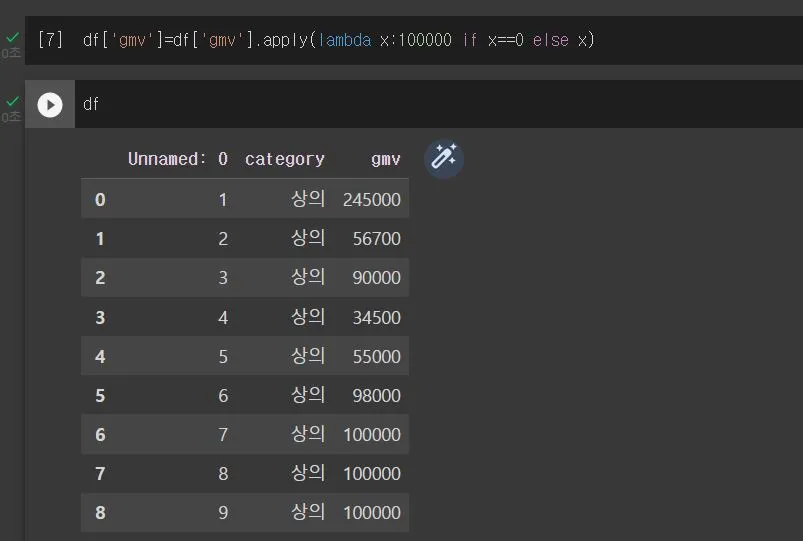Click the gmv value 55000

[376, 357]
